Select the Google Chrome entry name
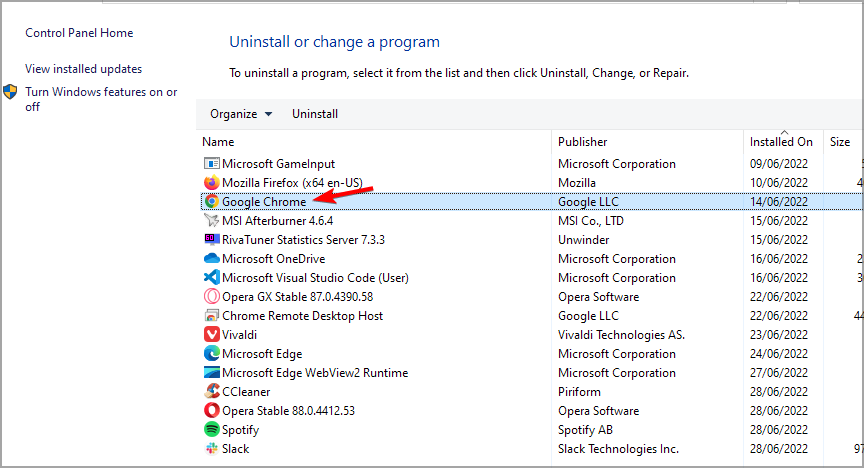This screenshot has width=864, height=468. pyautogui.click(x=264, y=202)
